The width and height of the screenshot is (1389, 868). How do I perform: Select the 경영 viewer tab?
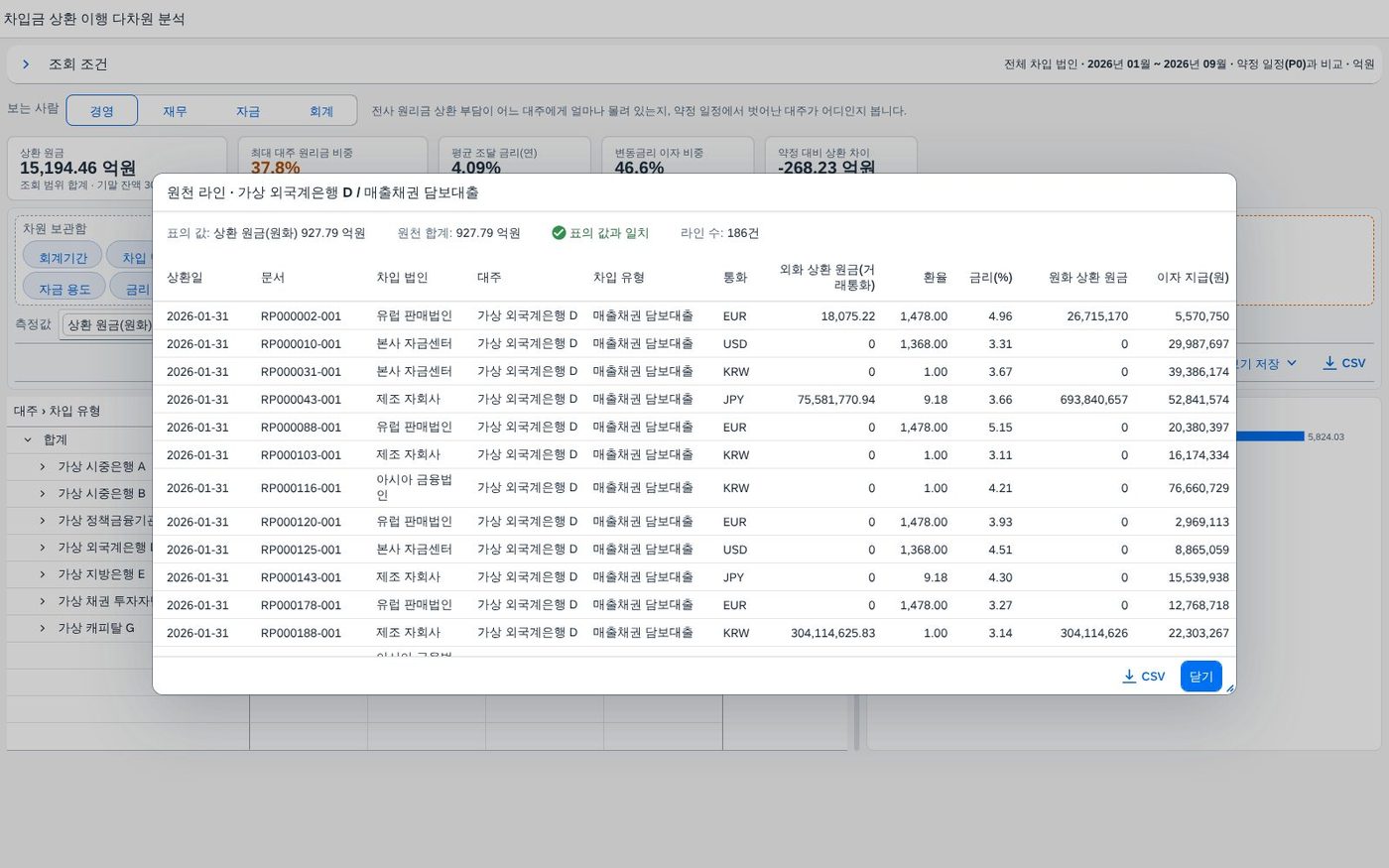point(102,111)
